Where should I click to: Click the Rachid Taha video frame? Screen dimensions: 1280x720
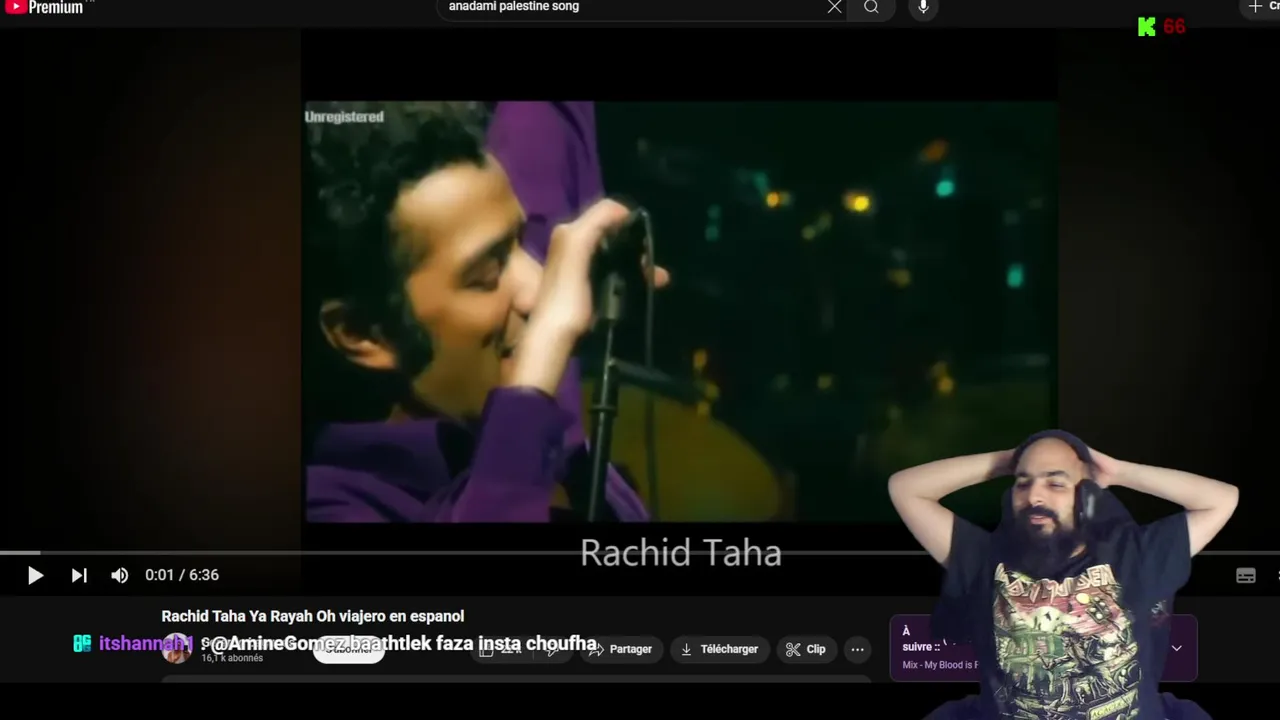pyautogui.click(x=680, y=311)
